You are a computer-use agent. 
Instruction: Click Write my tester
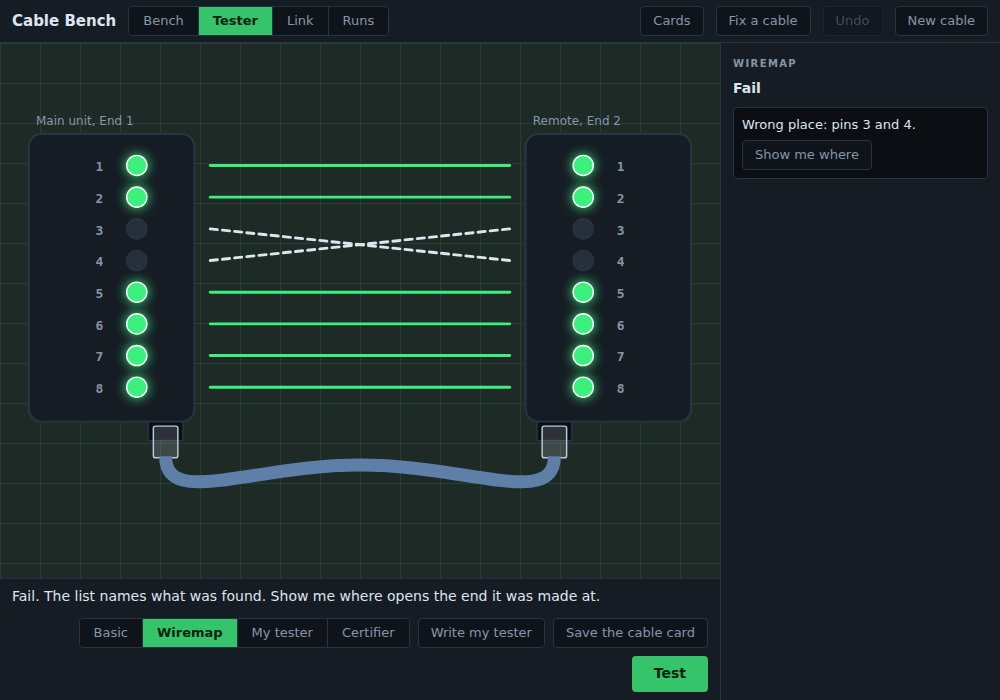(x=481, y=633)
